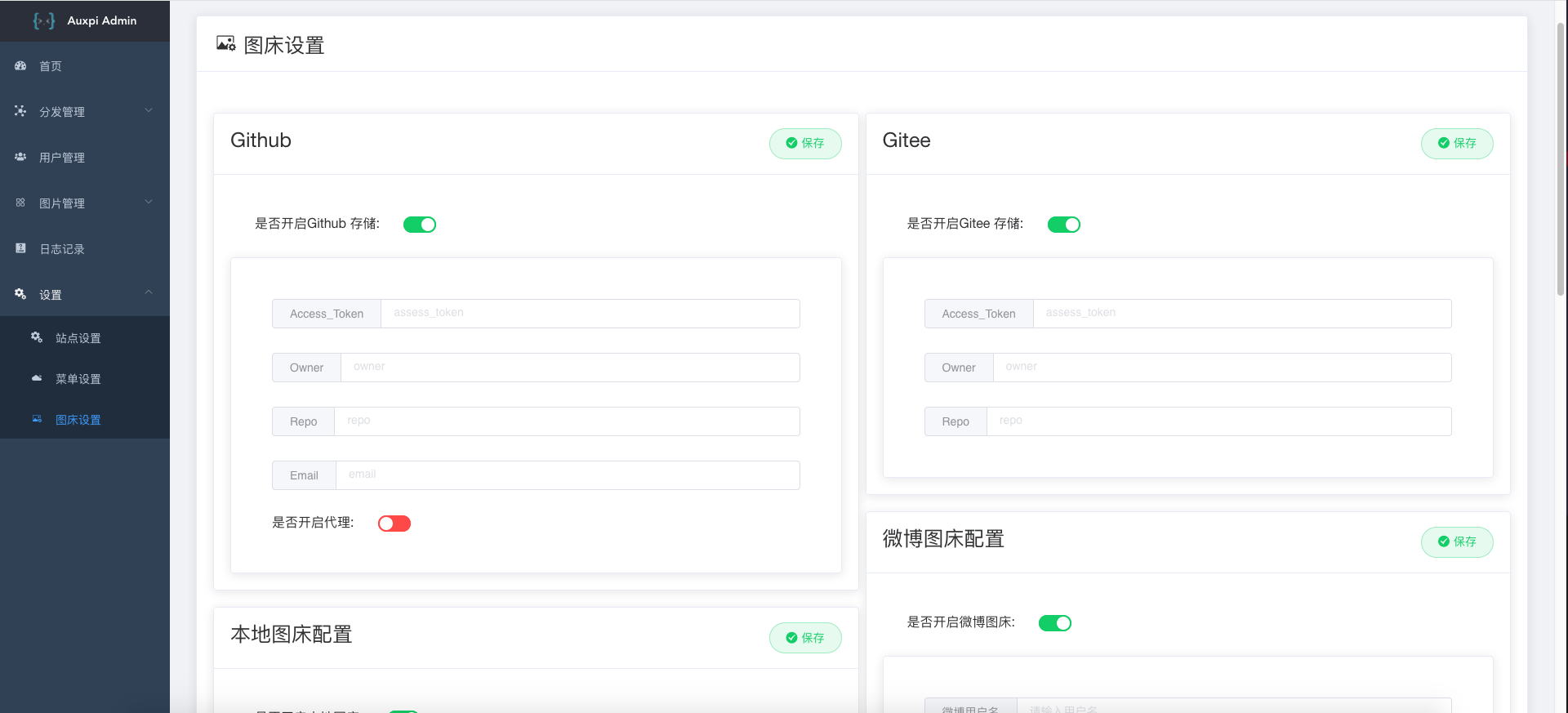
Task: Toggle the 是否开启Github 存储 switch
Action: click(420, 225)
